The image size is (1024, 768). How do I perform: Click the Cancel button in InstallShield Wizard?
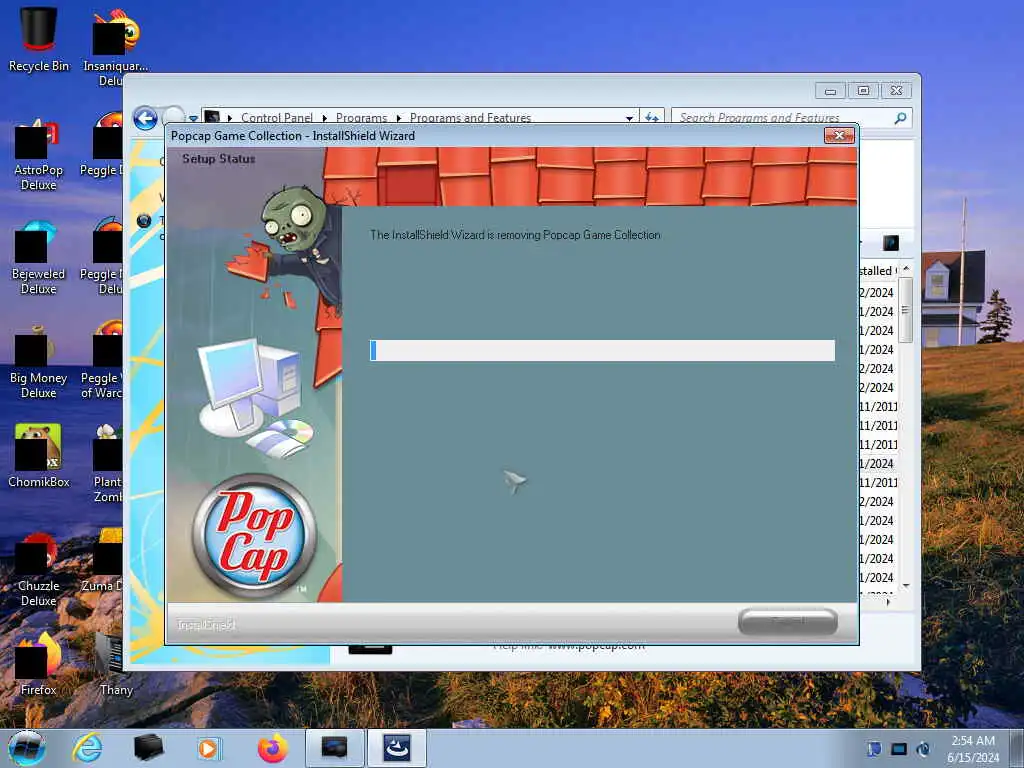click(788, 621)
